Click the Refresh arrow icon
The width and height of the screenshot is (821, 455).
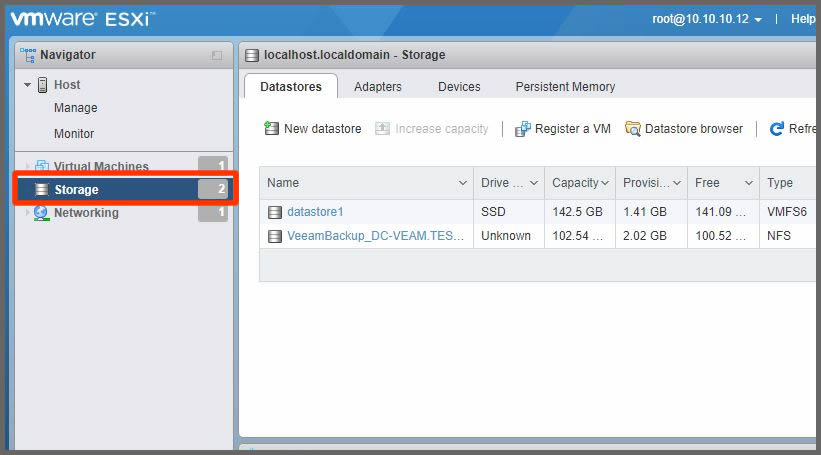pyautogui.click(x=776, y=129)
